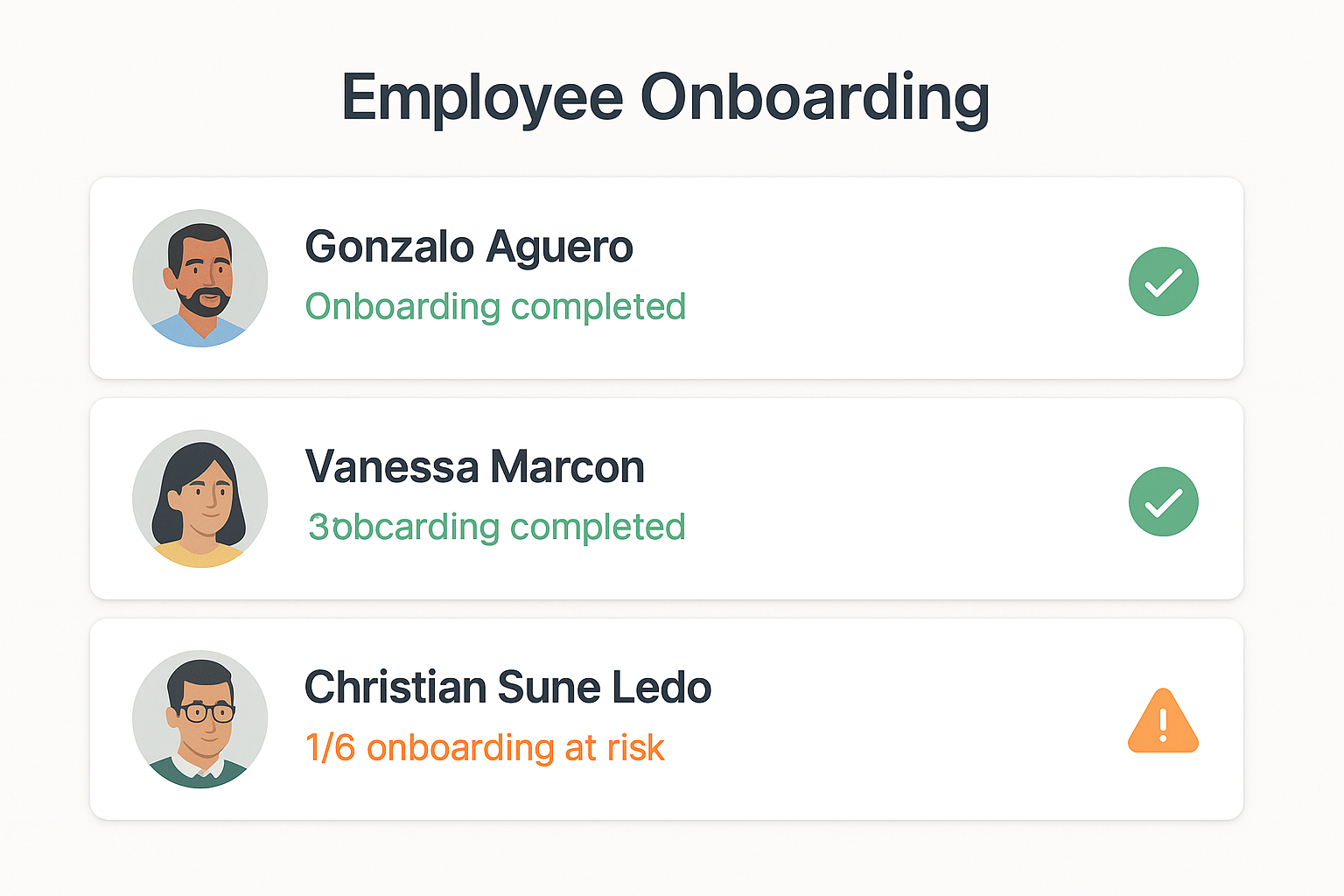This screenshot has height=896, width=1344.
Task: Click the "Employee Onboarding" page heading
Action: (x=665, y=98)
